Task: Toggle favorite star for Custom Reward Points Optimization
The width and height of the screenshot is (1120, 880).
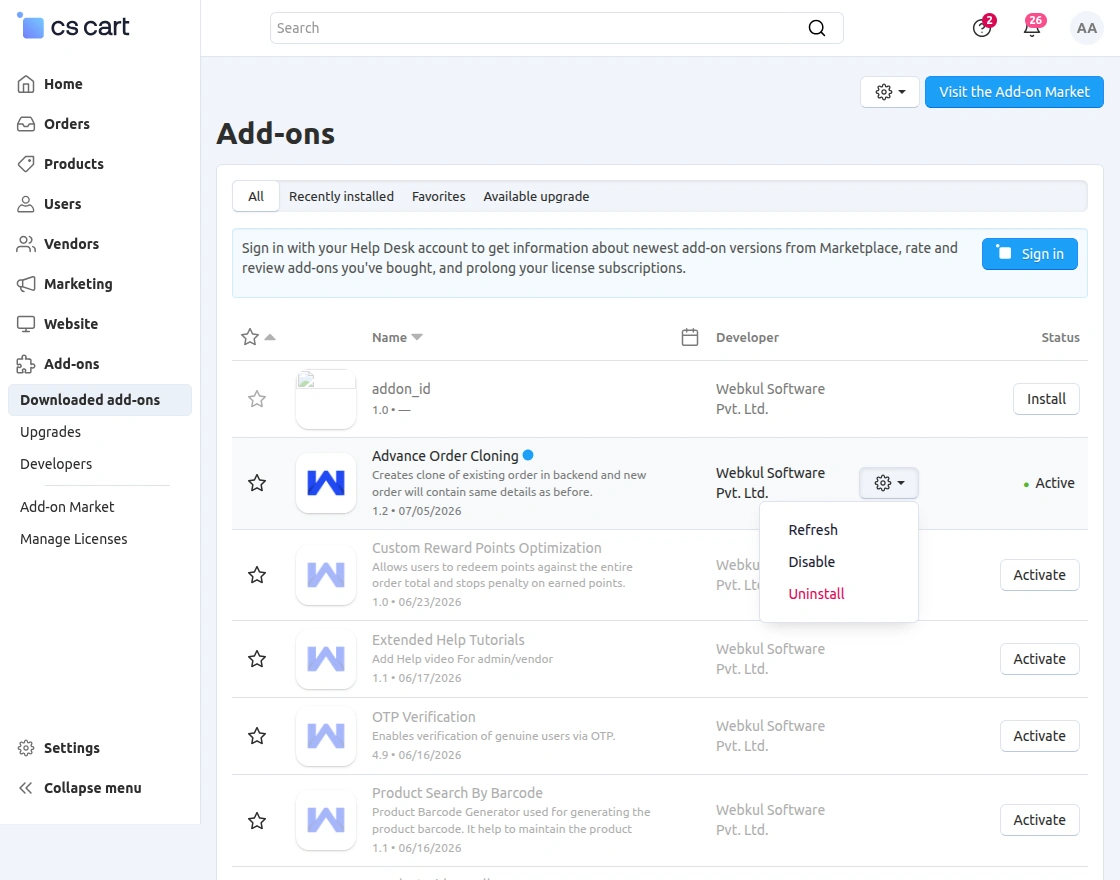Action: pos(257,575)
